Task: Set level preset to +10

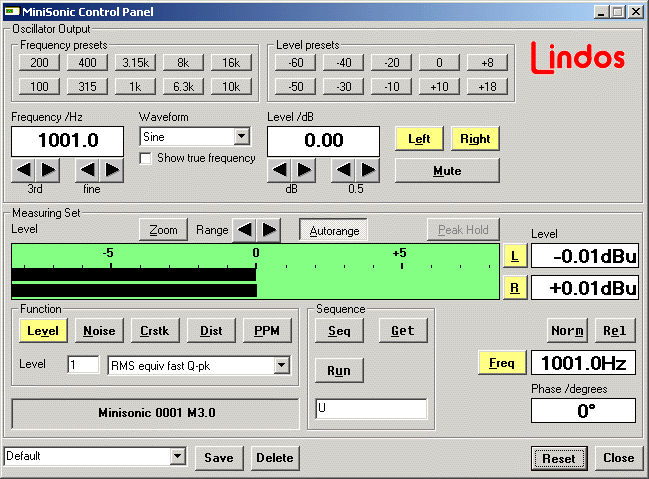Action: [x=440, y=87]
